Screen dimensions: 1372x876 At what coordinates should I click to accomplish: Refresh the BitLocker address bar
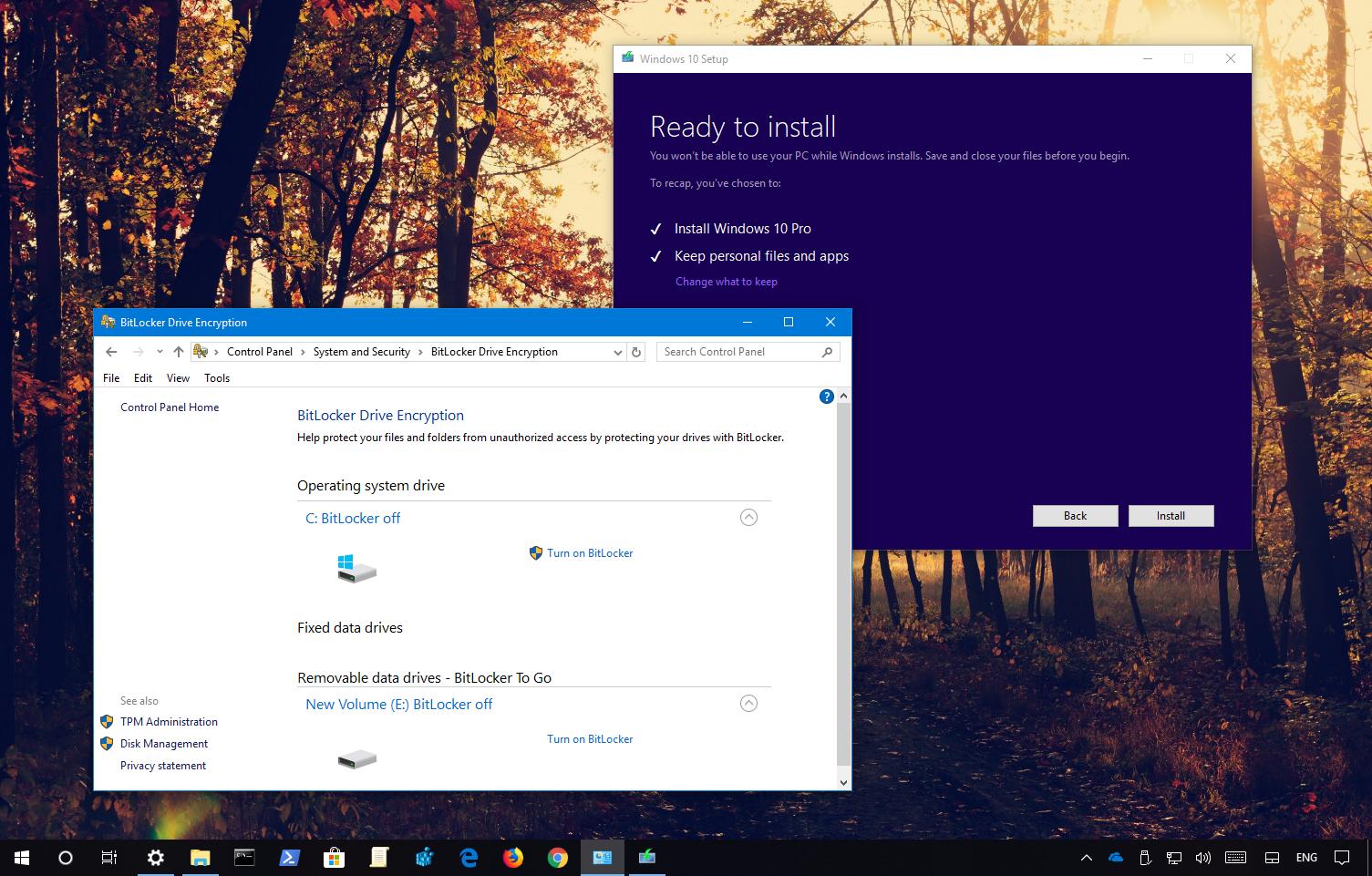click(635, 351)
